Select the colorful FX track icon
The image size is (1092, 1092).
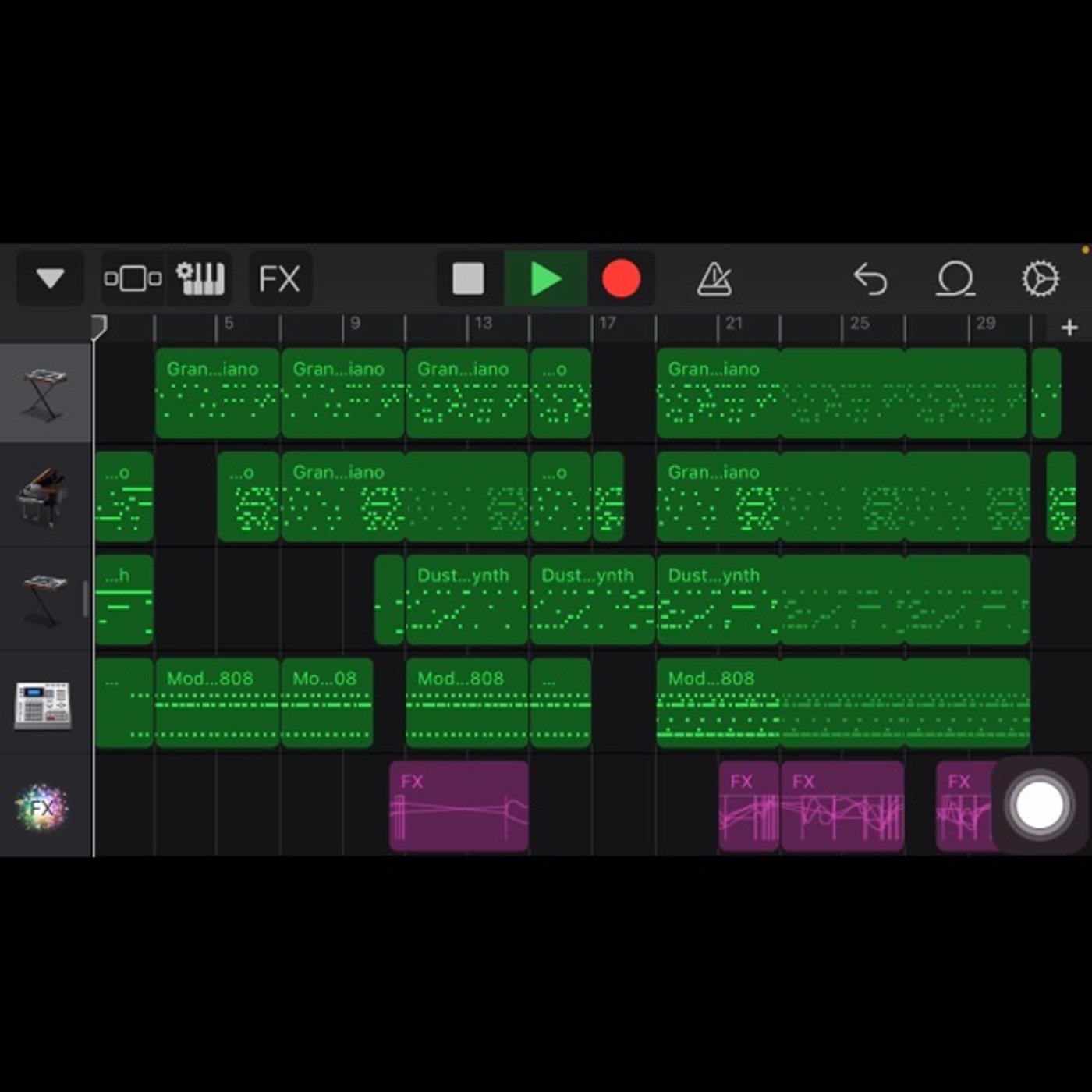click(x=42, y=807)
